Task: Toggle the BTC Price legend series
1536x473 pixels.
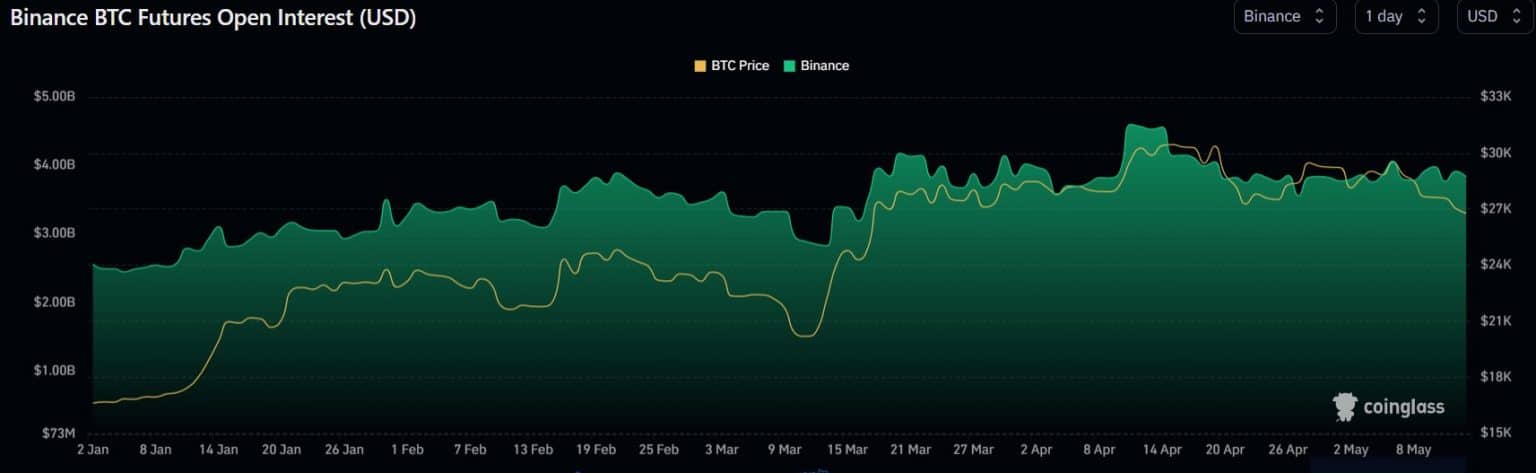Action: click(x=731, y=65)
